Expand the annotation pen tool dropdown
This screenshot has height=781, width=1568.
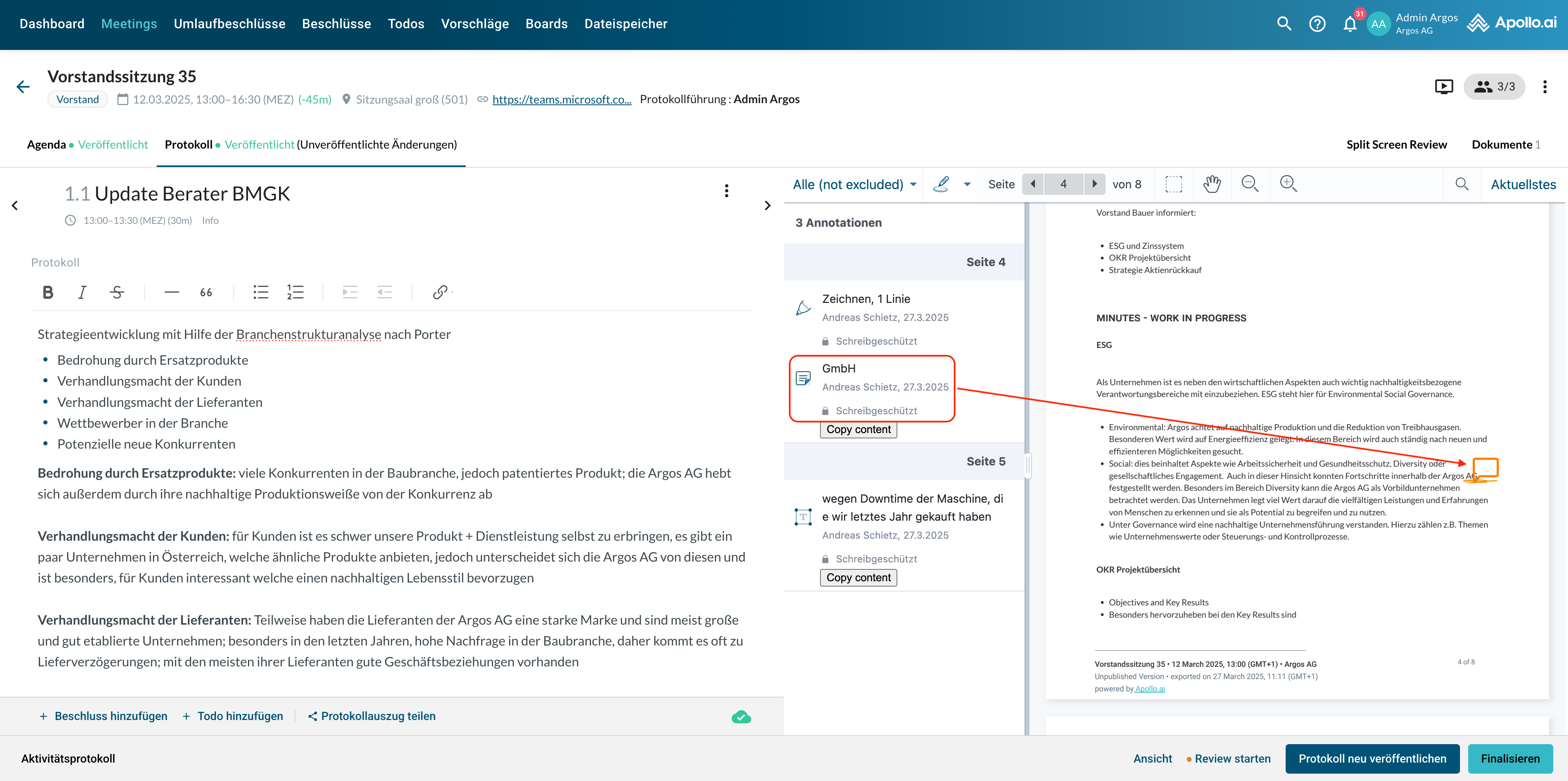tap(966, 185)
